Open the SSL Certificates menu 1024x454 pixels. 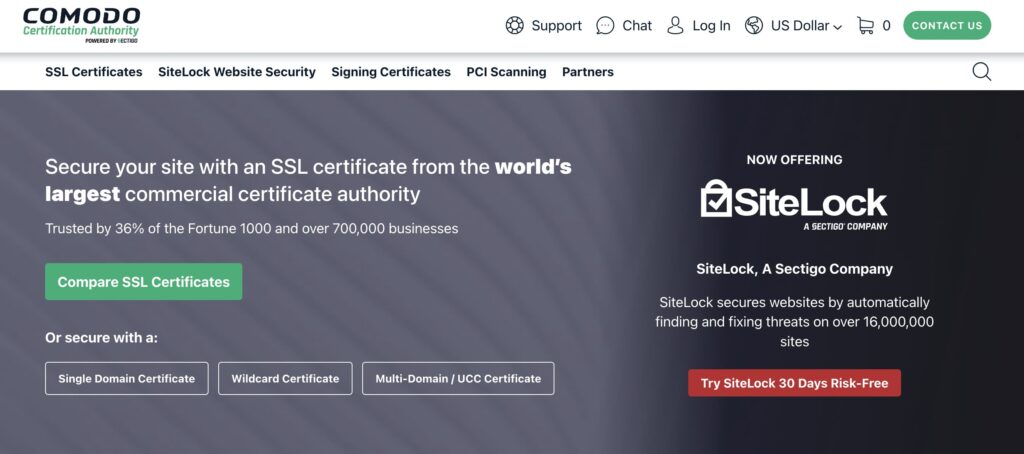tap(93, 72)
